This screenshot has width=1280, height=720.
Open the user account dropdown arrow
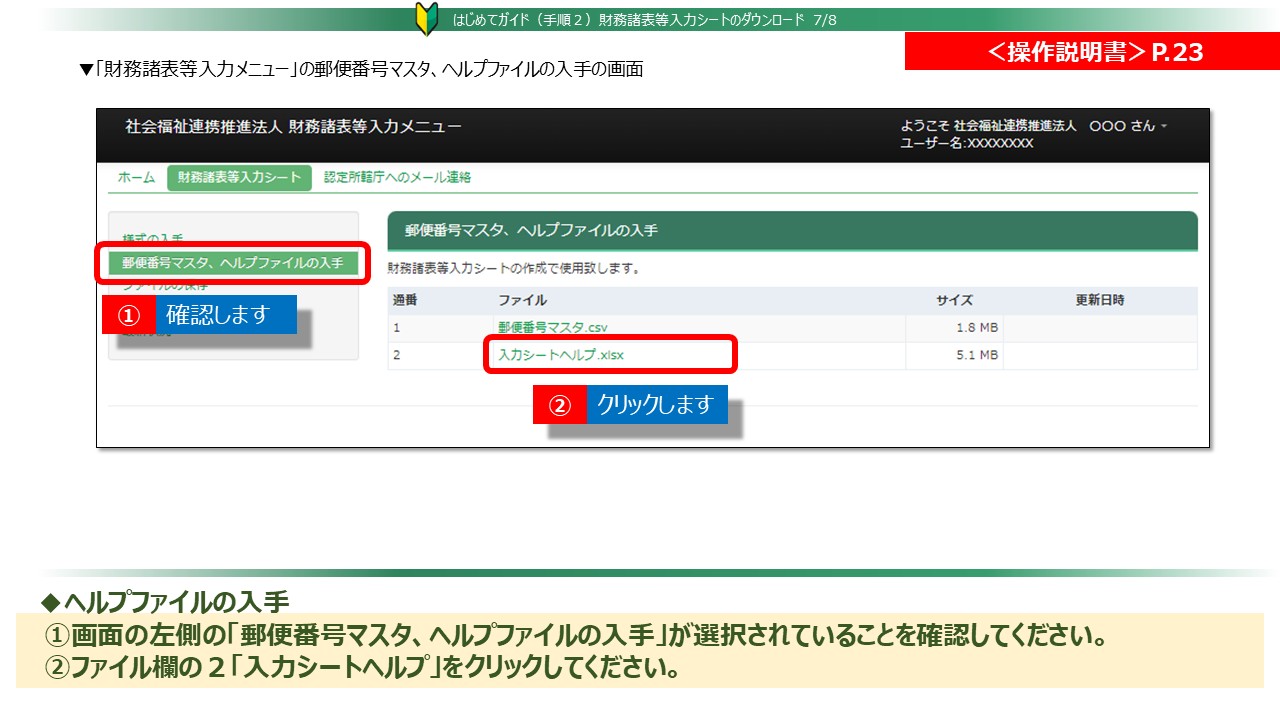(1164, 126)
